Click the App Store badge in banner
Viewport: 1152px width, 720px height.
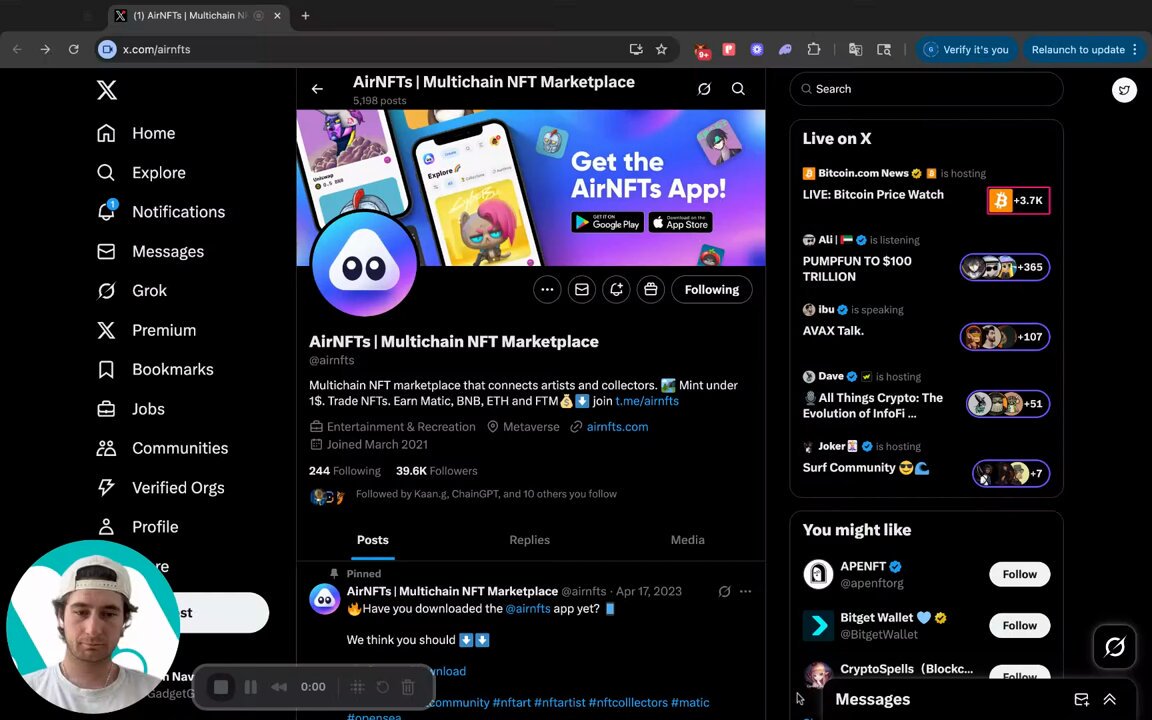[680, 222]
